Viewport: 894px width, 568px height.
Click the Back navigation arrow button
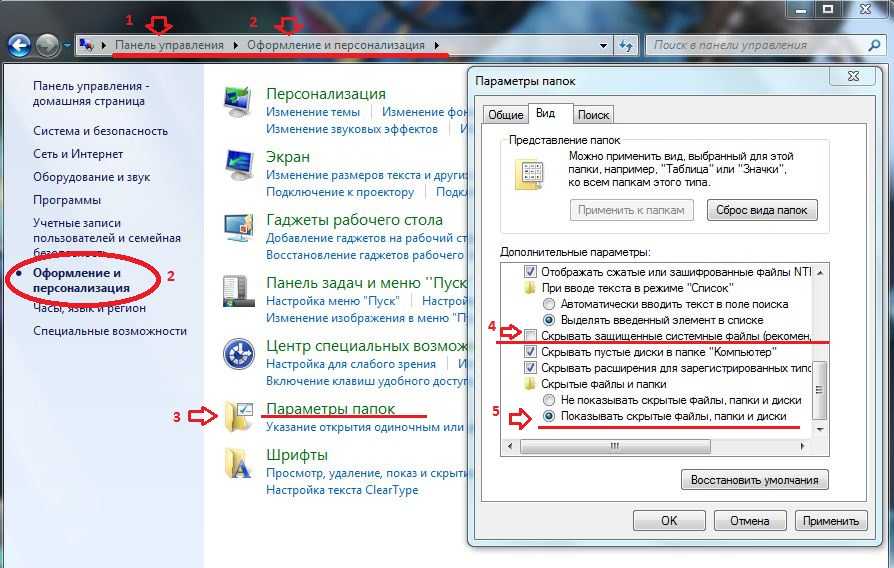(19, 45)
